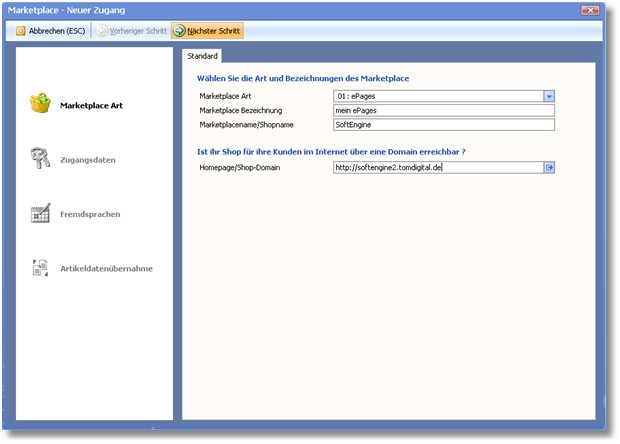Open the shop domain link button
The image size is (620, 444).
[x=549, y=168]
